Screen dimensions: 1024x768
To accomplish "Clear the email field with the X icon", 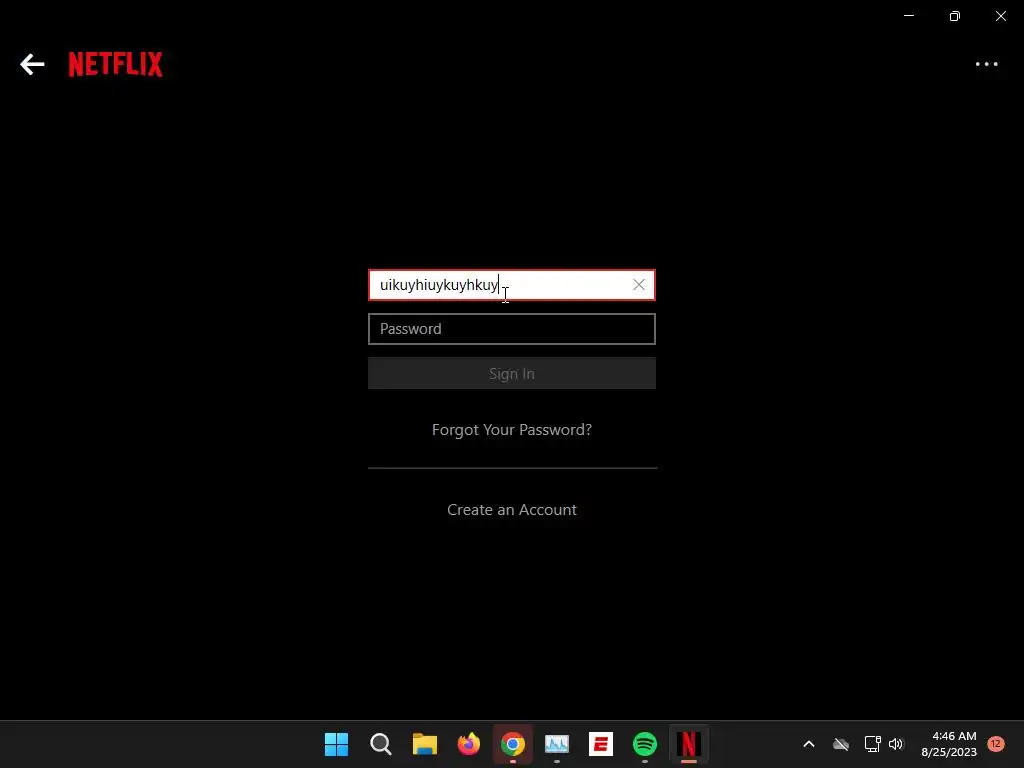I will (x=639, y=285).
